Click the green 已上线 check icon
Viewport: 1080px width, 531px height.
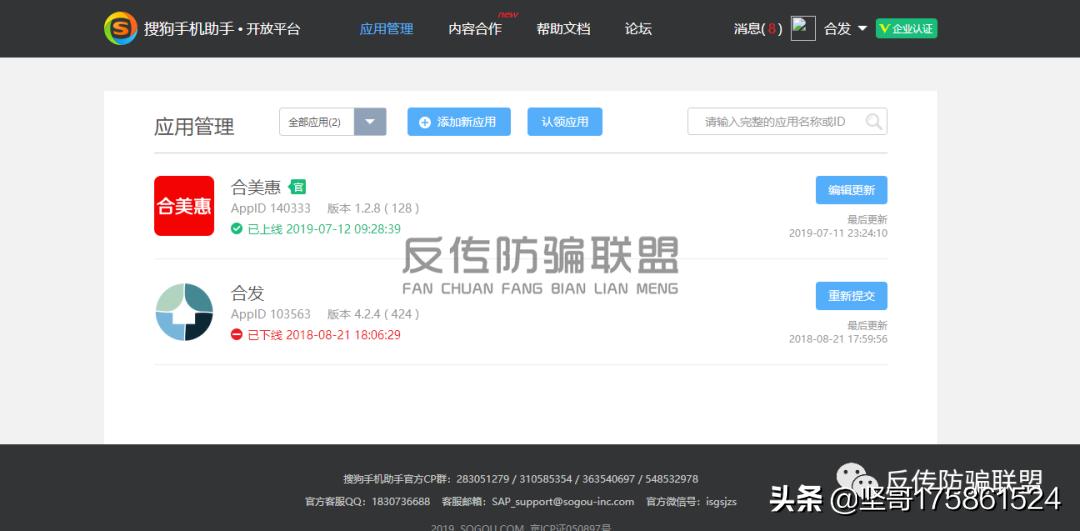(237, 228)
